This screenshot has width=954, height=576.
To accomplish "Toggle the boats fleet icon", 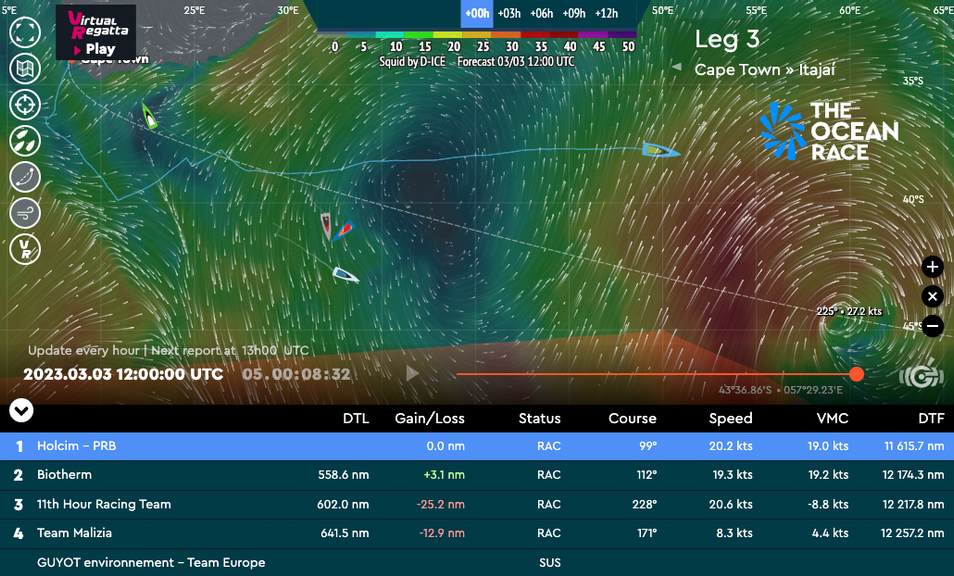I will [25, 141].
